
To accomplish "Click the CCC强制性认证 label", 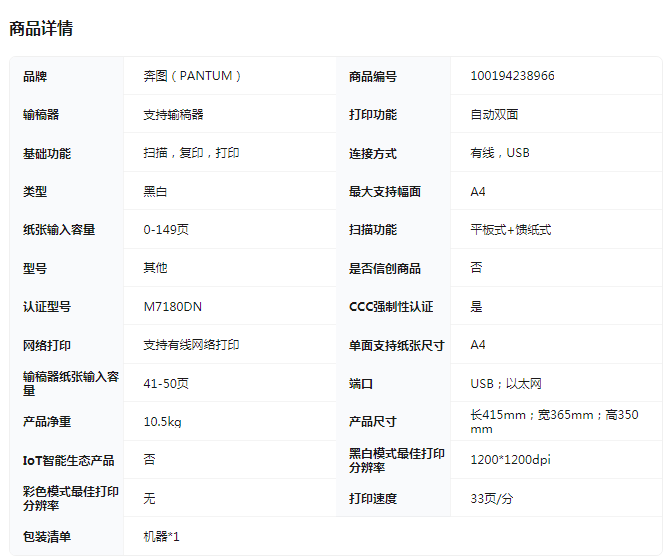I will [x=391, y=307].
